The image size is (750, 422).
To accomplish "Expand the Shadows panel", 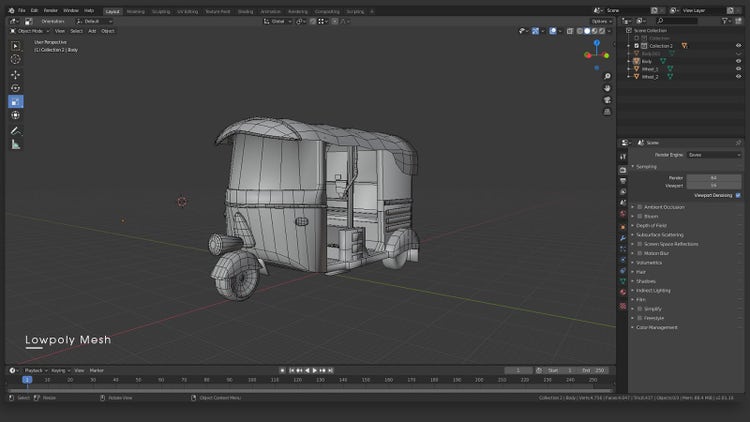I will (646, 281).
